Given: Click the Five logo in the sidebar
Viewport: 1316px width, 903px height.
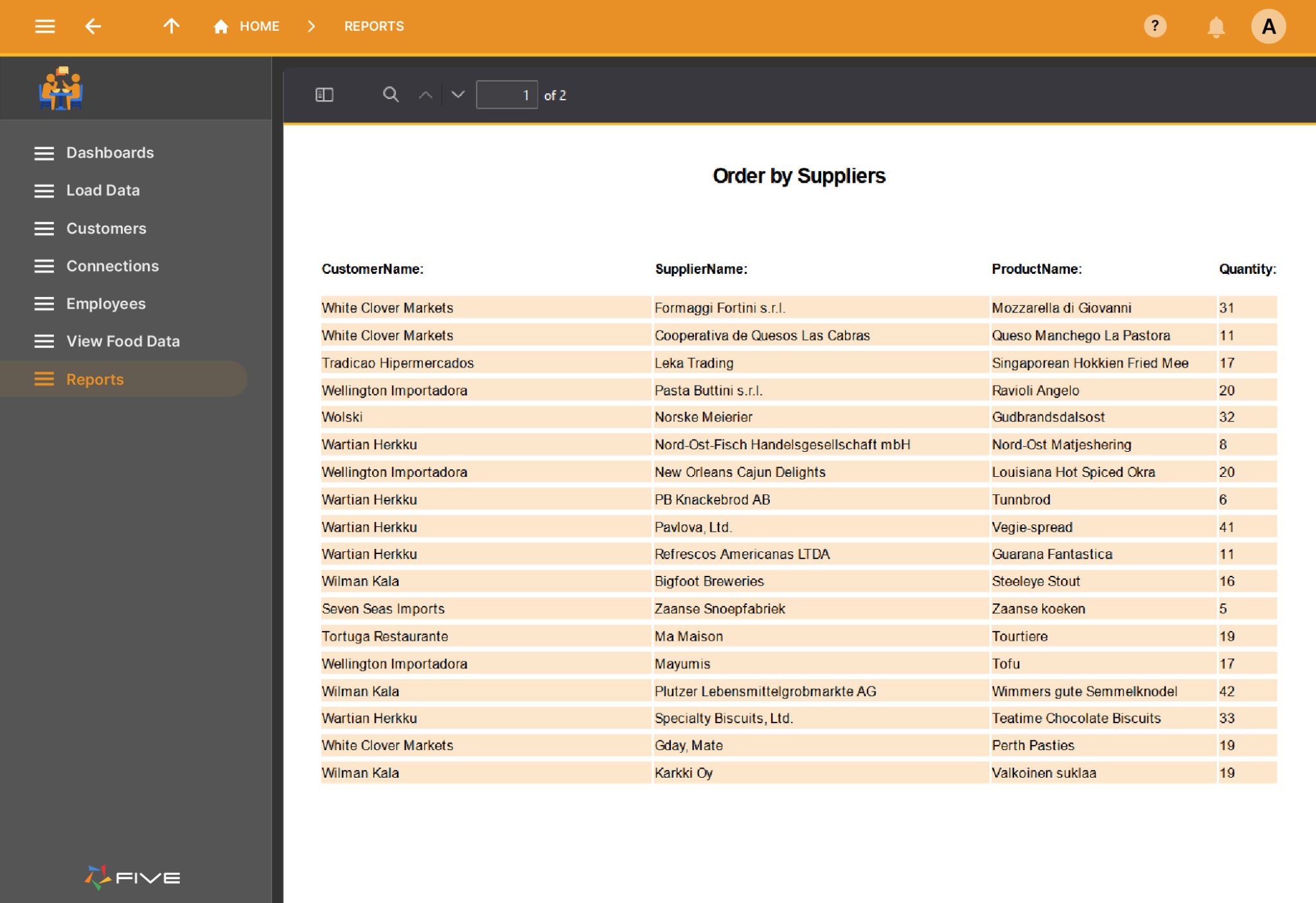Looking at the screenshot, I should tap(131, 876).
